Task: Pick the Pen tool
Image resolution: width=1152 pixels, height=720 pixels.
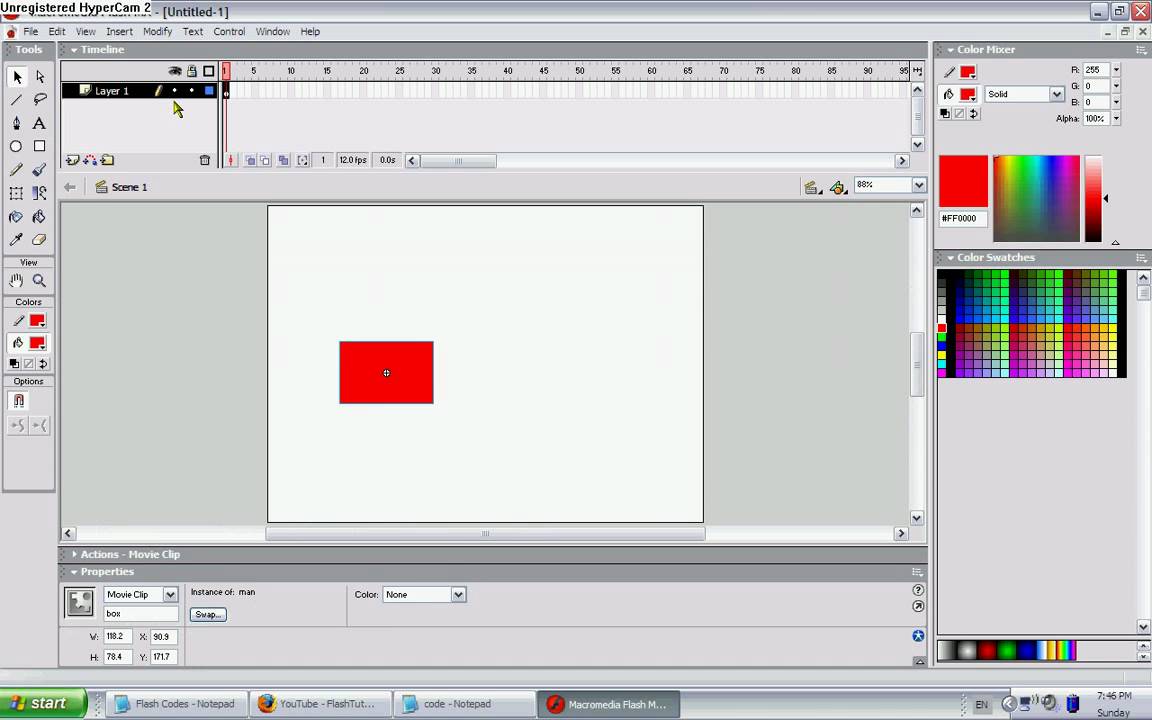Action: pyautogui.click(x=16, y=123)
